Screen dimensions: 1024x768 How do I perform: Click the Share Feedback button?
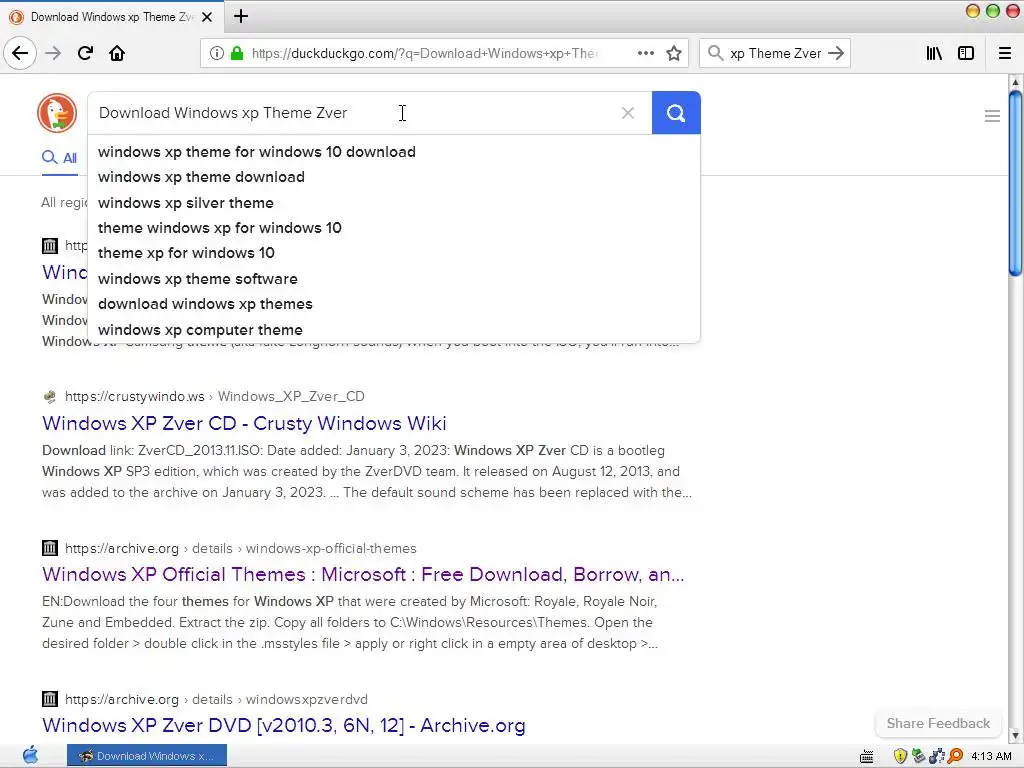coord(938,724)
